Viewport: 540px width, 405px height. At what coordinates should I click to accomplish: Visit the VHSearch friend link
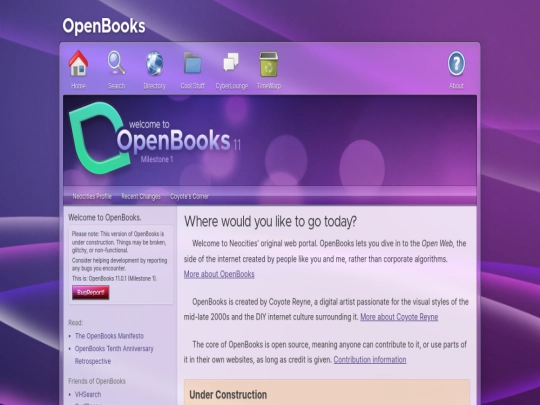(x=88, y=394)
